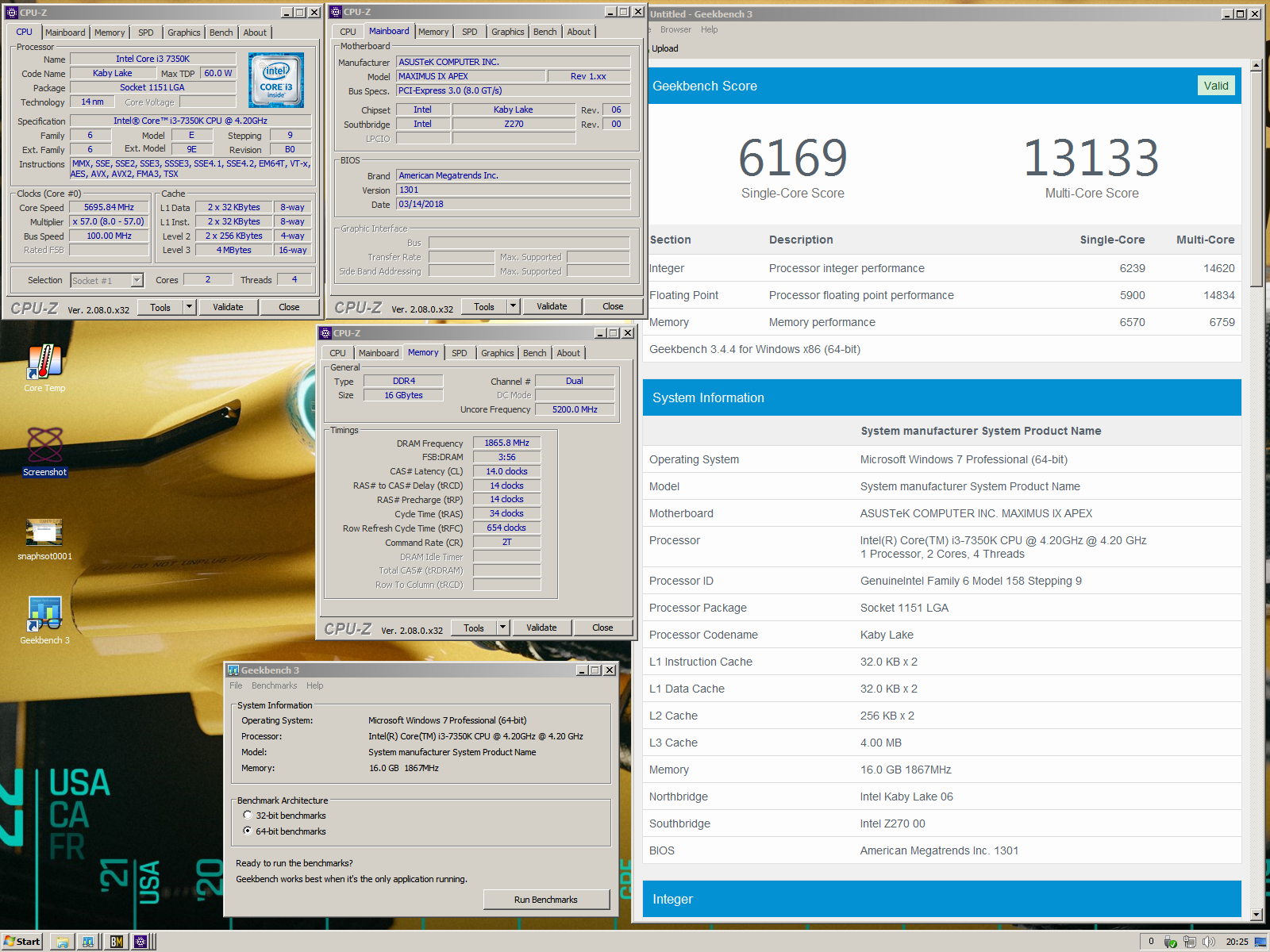Click the Model field MAXIMUS IX APEX
Screen dimensions: 1270x952
[471, 76]
